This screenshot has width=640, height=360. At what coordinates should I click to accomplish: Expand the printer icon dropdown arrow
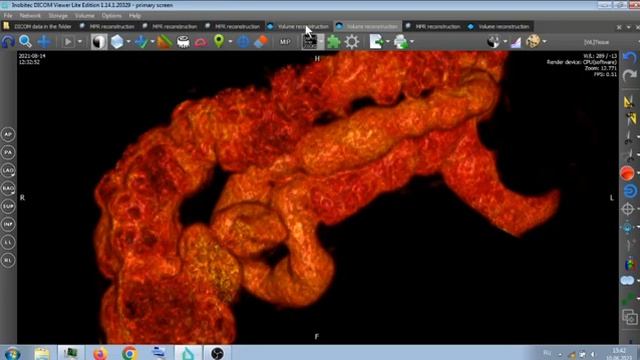tap(411, 42)
